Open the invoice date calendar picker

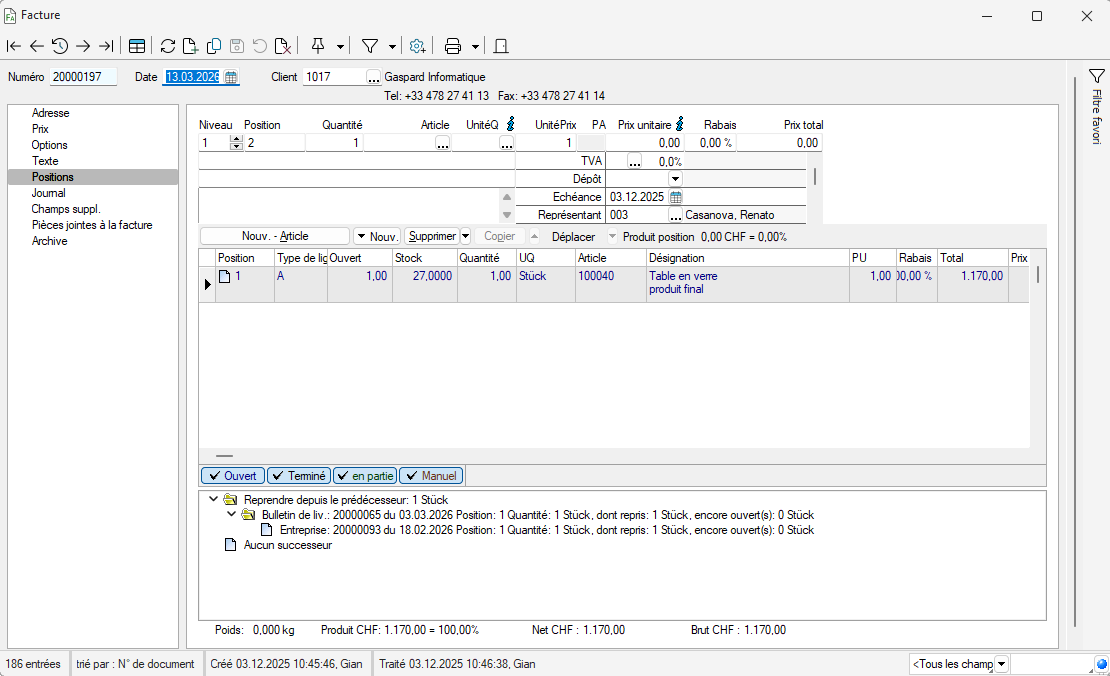click(x=231, y=77)
